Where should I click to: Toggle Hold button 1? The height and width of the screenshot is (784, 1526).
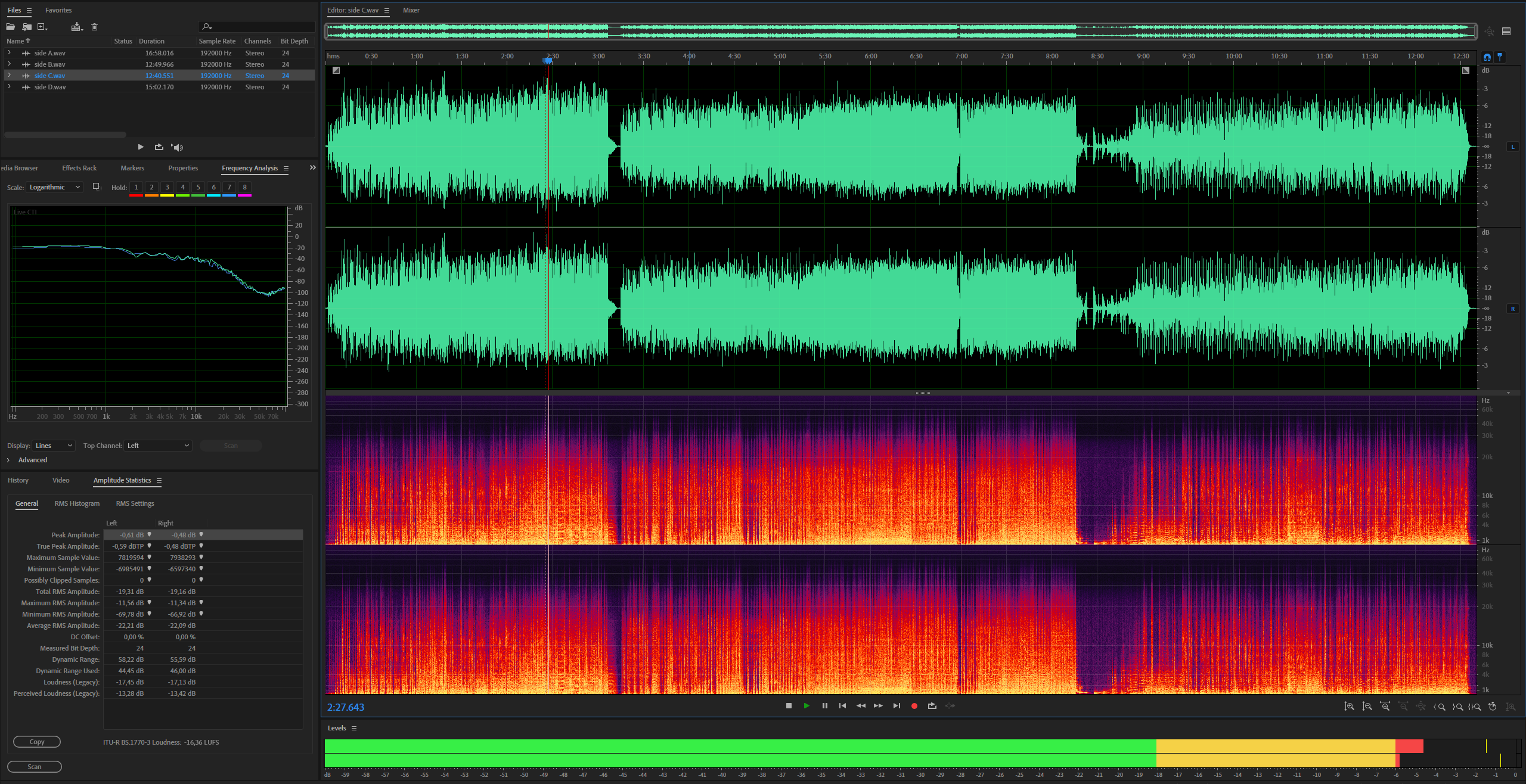click(x=136, y=187)
